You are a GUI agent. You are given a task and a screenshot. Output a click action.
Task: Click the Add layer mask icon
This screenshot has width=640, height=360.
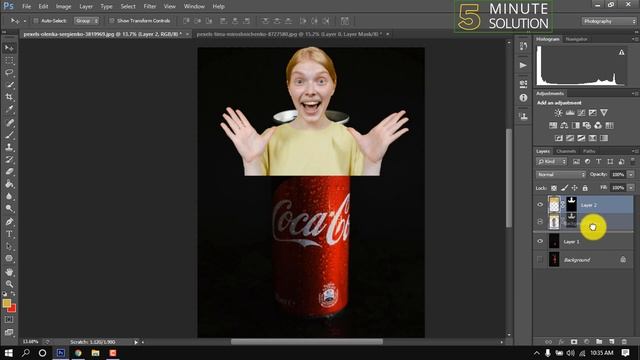[574, 342]
